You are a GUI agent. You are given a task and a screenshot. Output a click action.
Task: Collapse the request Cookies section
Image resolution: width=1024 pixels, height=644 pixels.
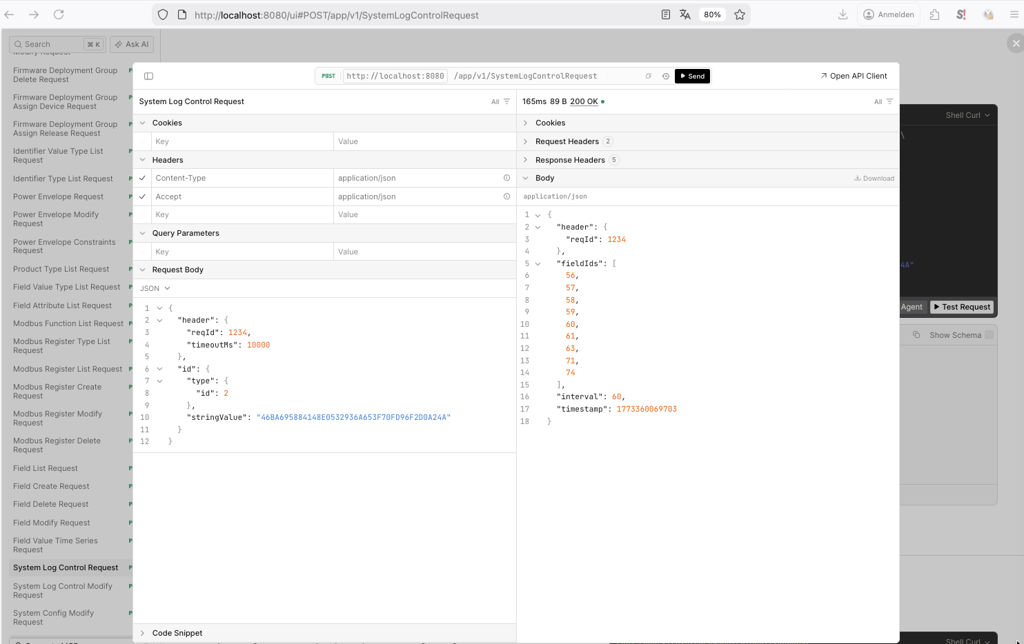(x=142, y=123)
